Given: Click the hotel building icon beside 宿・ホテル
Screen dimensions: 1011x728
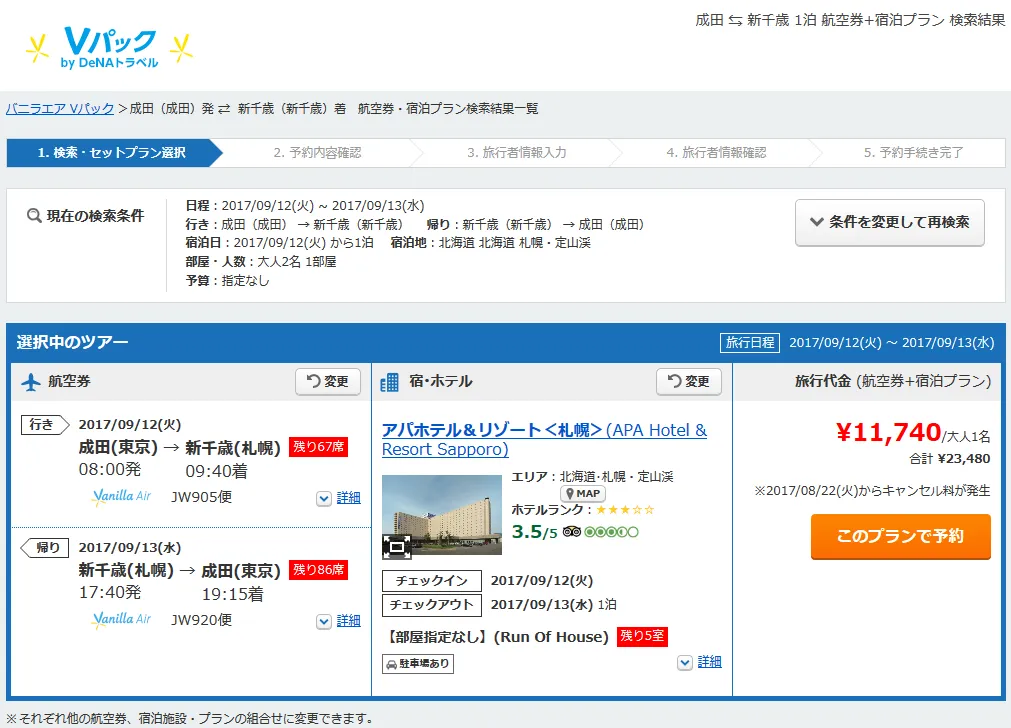Looking at the screenshot, I should point(390,382).
